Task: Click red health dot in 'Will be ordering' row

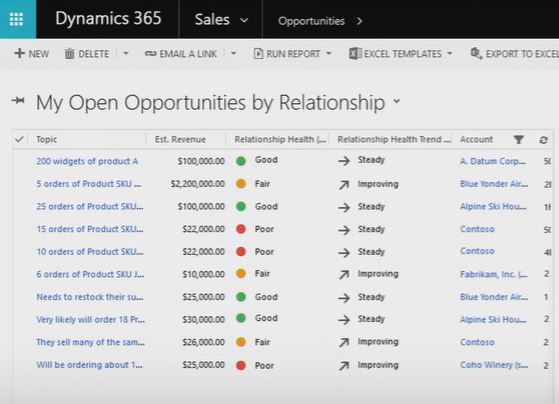Action: point(241,365)
